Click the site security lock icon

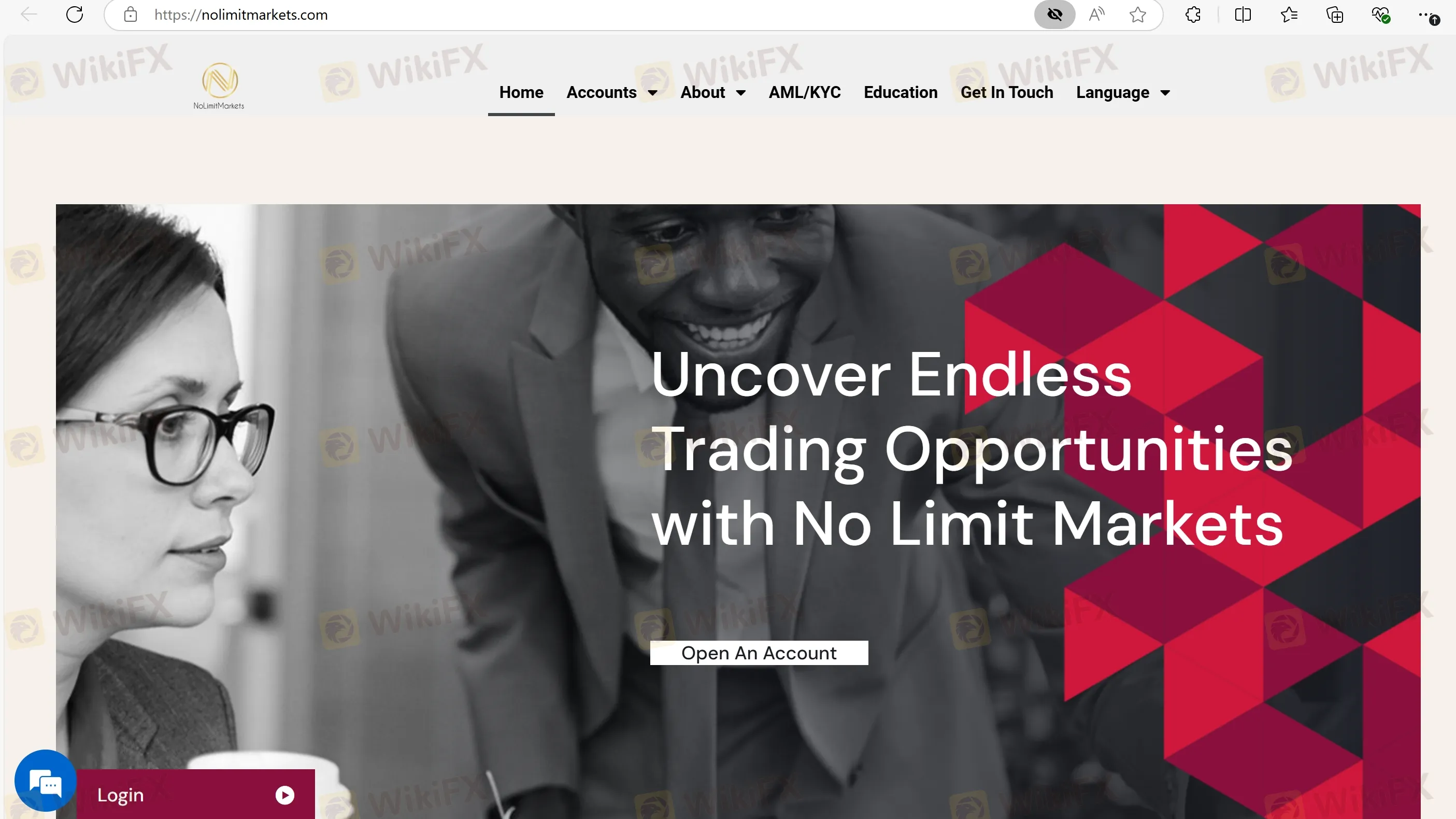tap(131, 15)
